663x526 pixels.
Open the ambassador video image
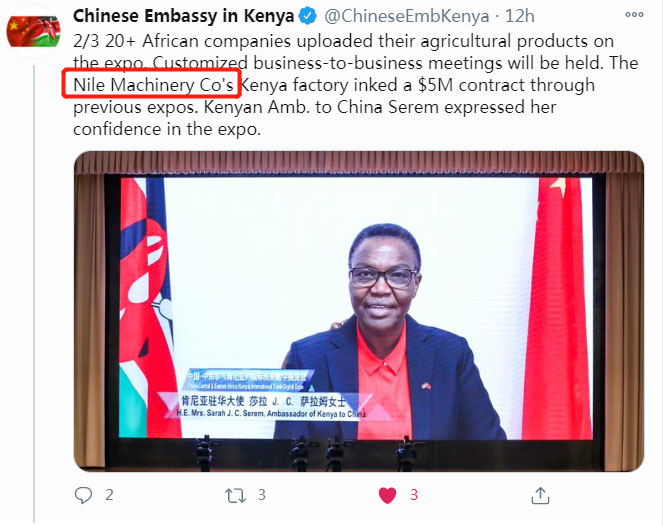pos(359,311)
